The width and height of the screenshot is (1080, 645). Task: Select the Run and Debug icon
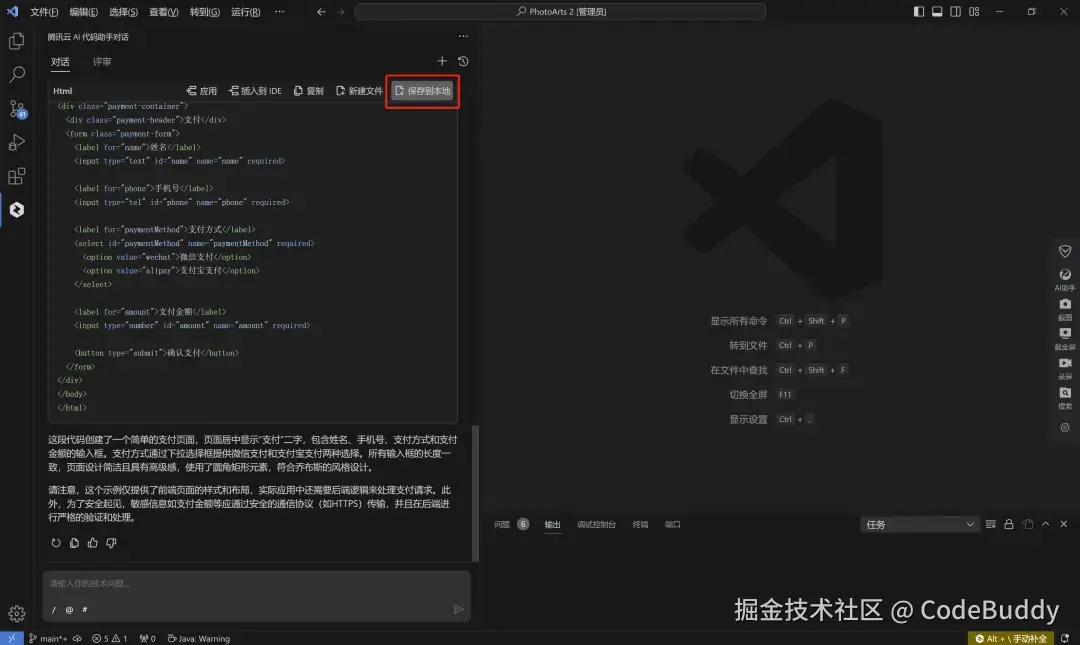pos(15,142)
